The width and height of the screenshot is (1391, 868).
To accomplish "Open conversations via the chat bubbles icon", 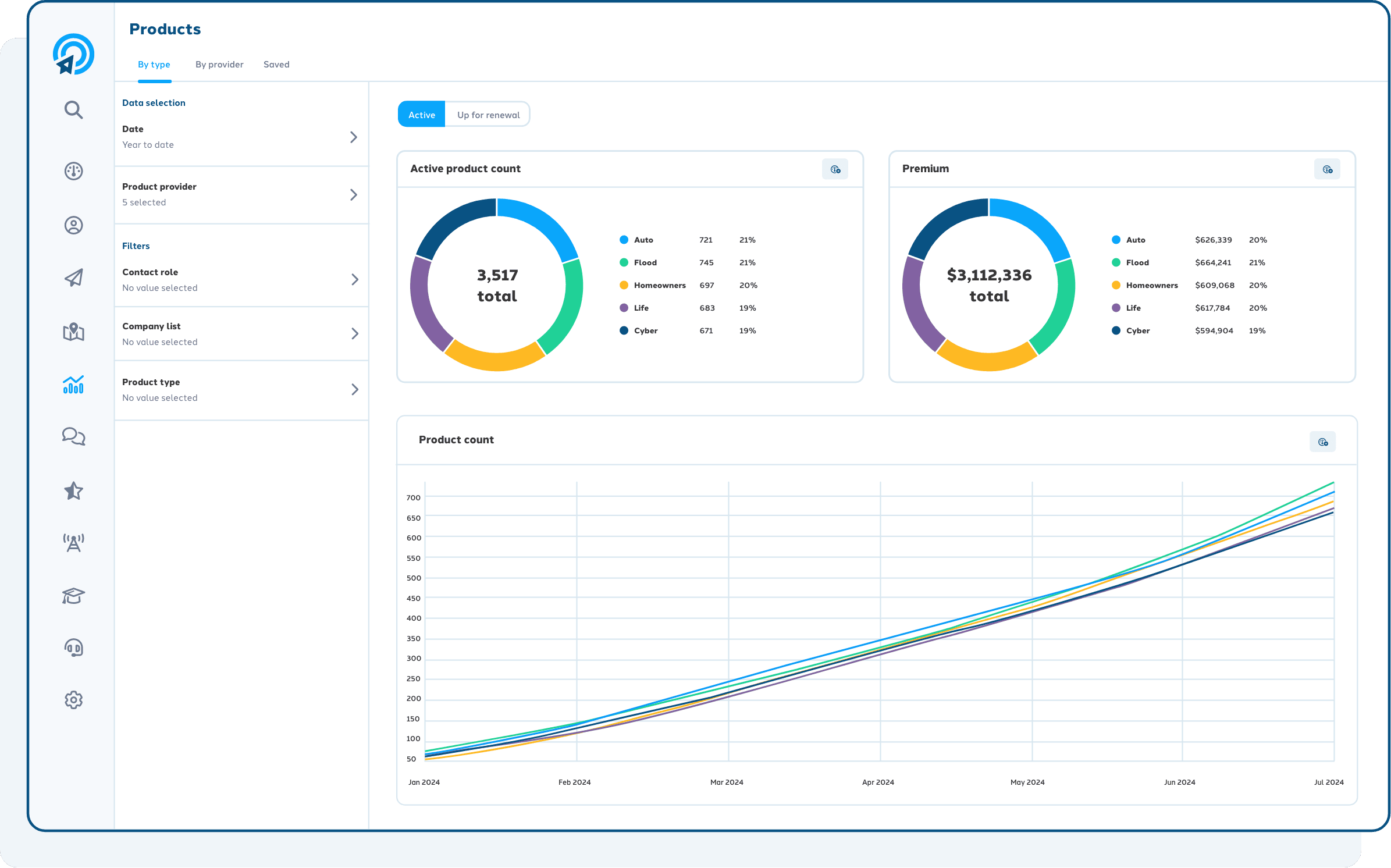I will click(x=73, y=436).
